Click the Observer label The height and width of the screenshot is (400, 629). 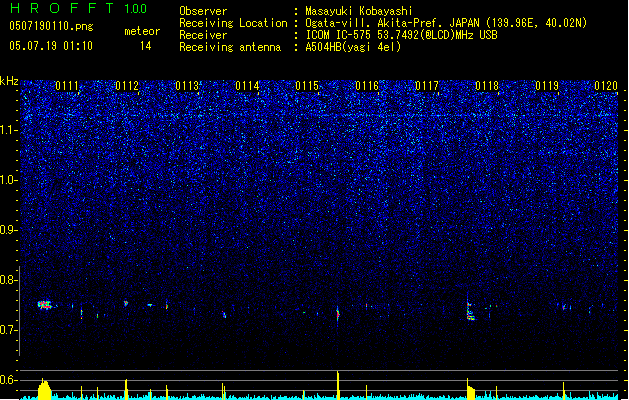tap(203, 11)
